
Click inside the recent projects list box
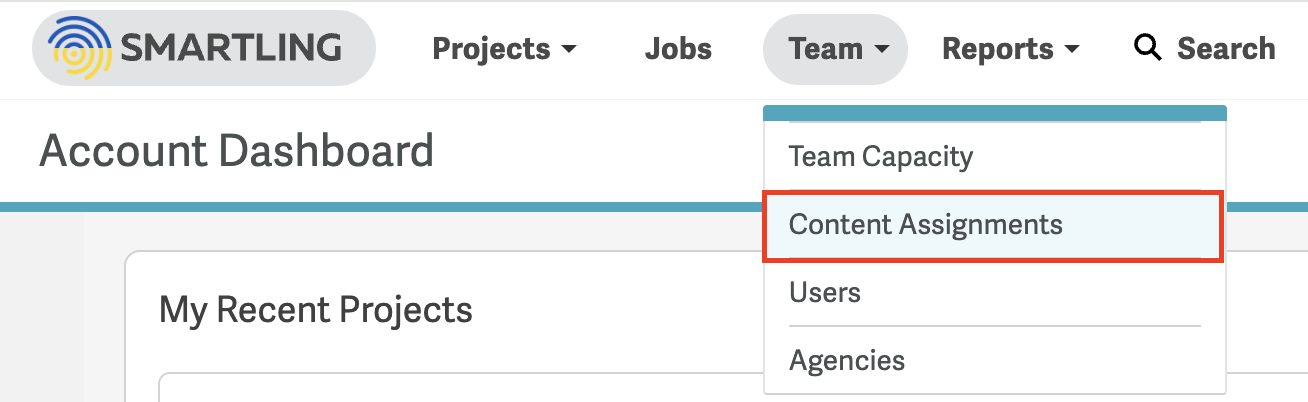click(460, 388)
